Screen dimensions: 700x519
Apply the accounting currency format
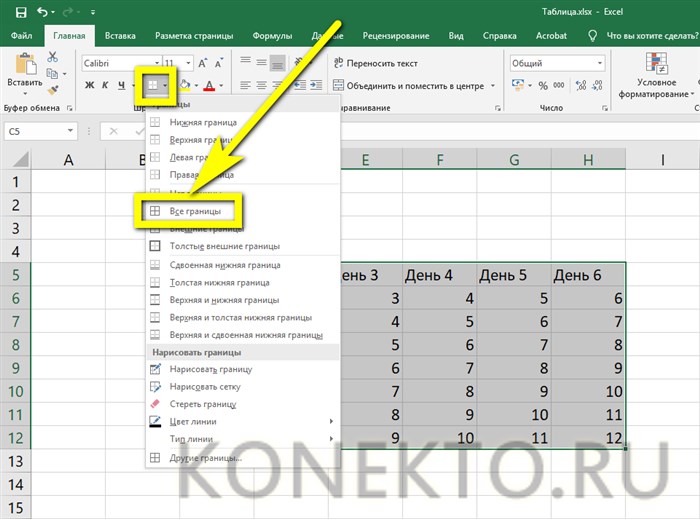point(518,85)
